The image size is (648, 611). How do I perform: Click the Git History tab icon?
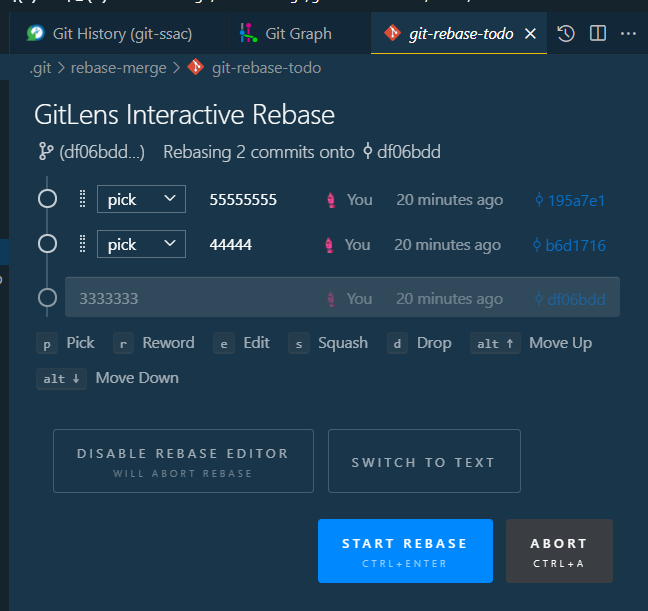point(36,33)
